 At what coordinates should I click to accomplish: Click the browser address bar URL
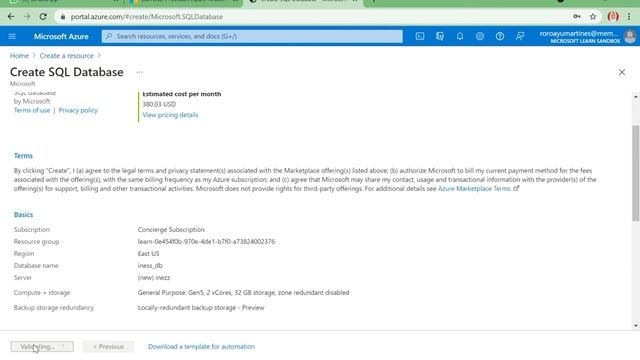tap(147, 17)
